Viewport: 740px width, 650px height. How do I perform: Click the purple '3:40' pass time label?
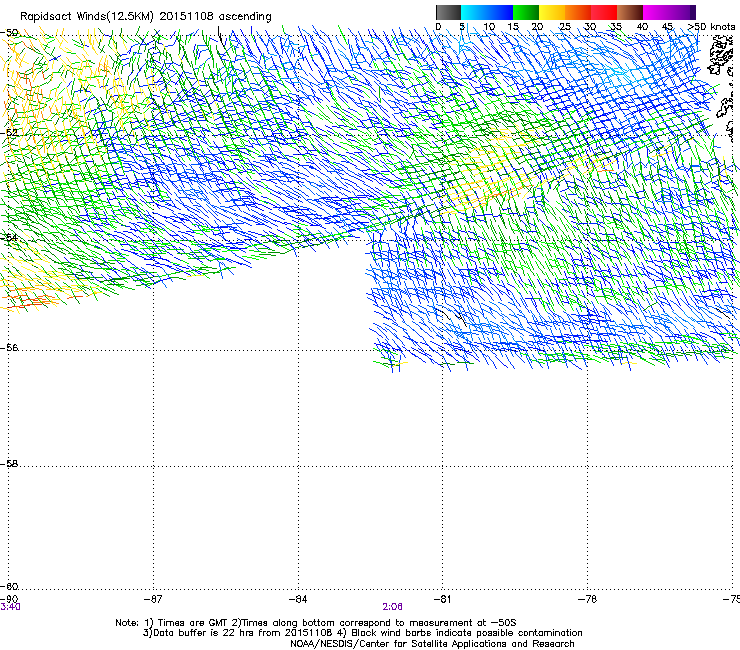(x=10, y=607)
